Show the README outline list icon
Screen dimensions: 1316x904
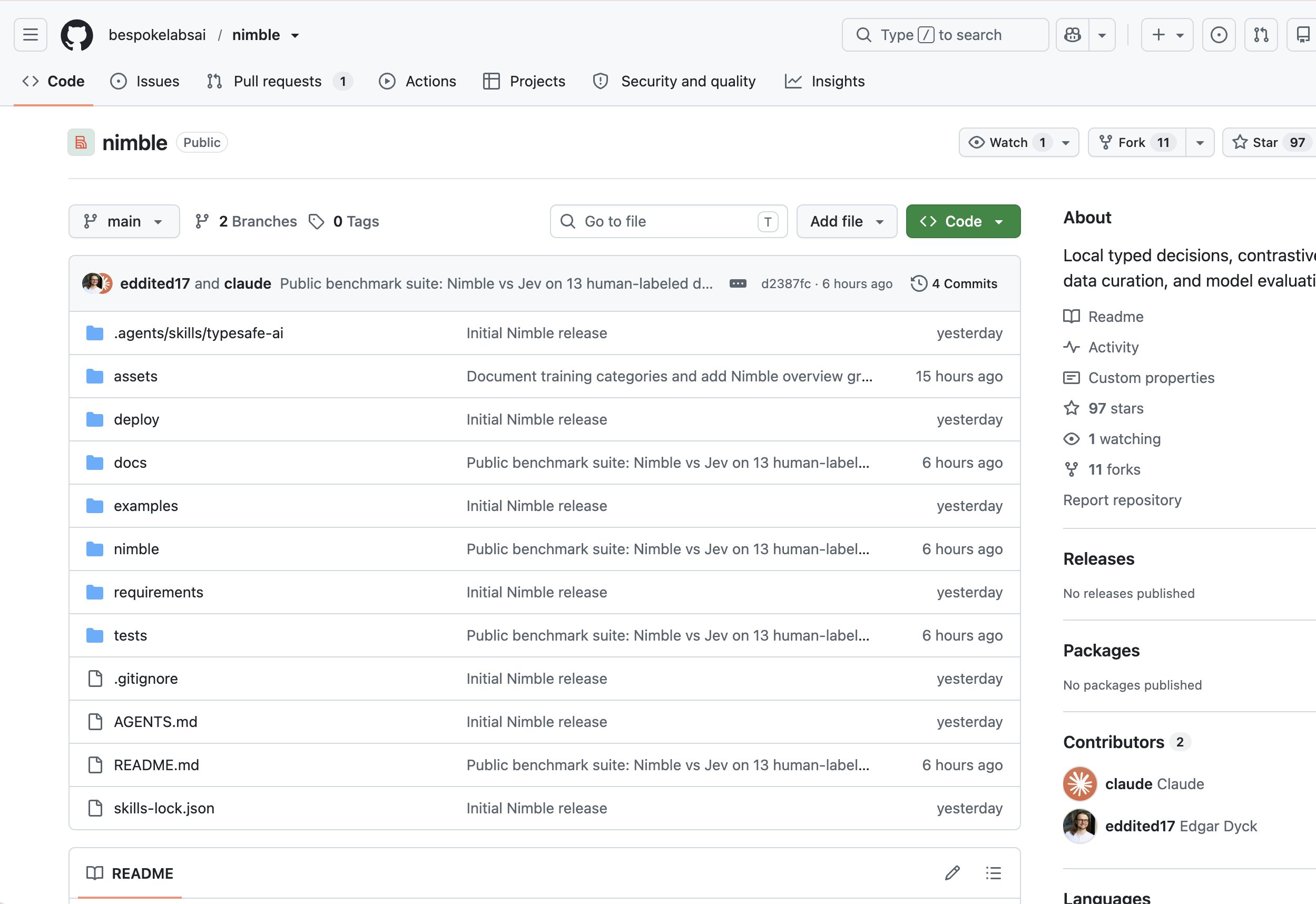[993, 873]
